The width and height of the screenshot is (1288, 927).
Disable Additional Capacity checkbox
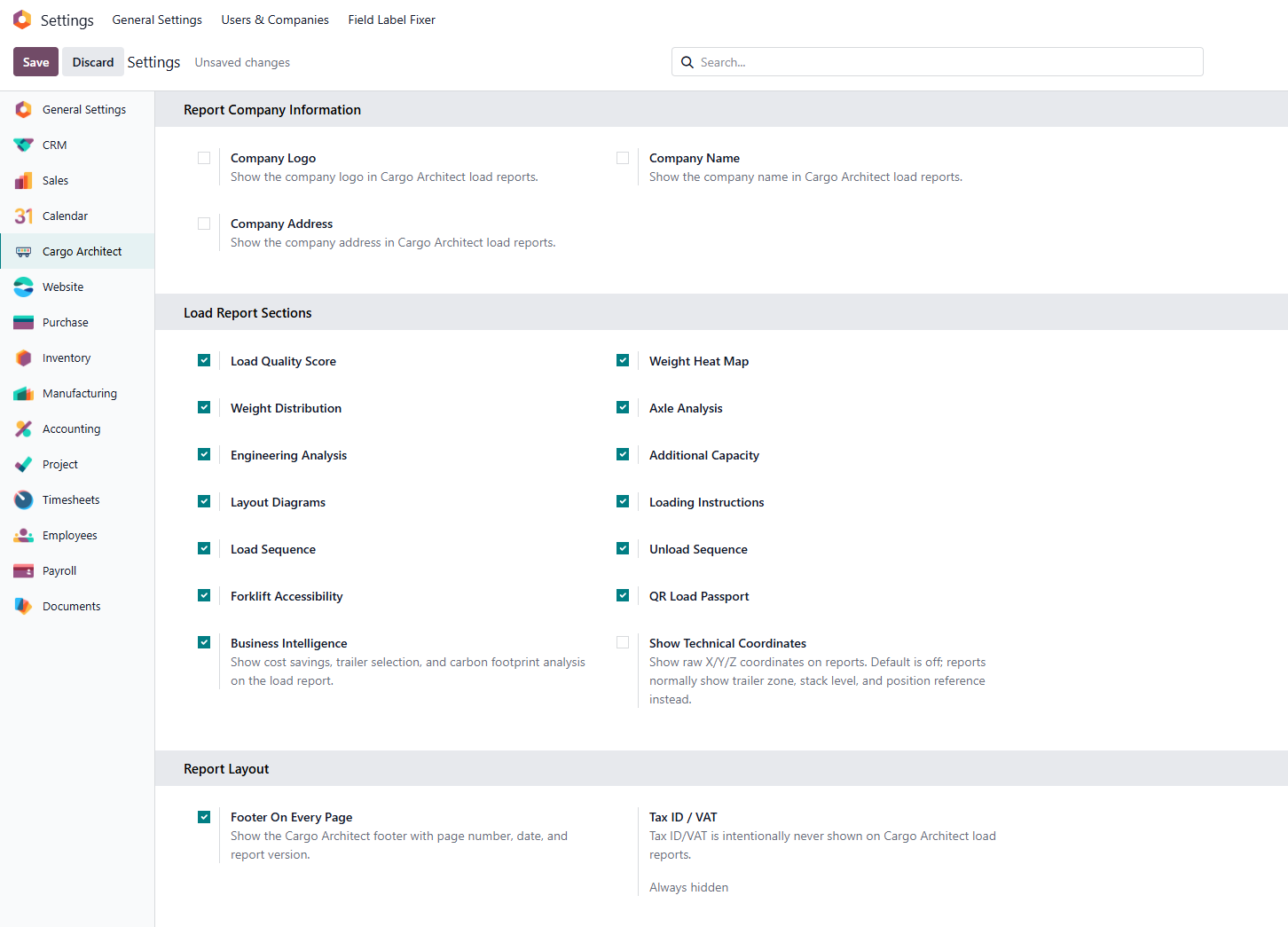(623, 454)
